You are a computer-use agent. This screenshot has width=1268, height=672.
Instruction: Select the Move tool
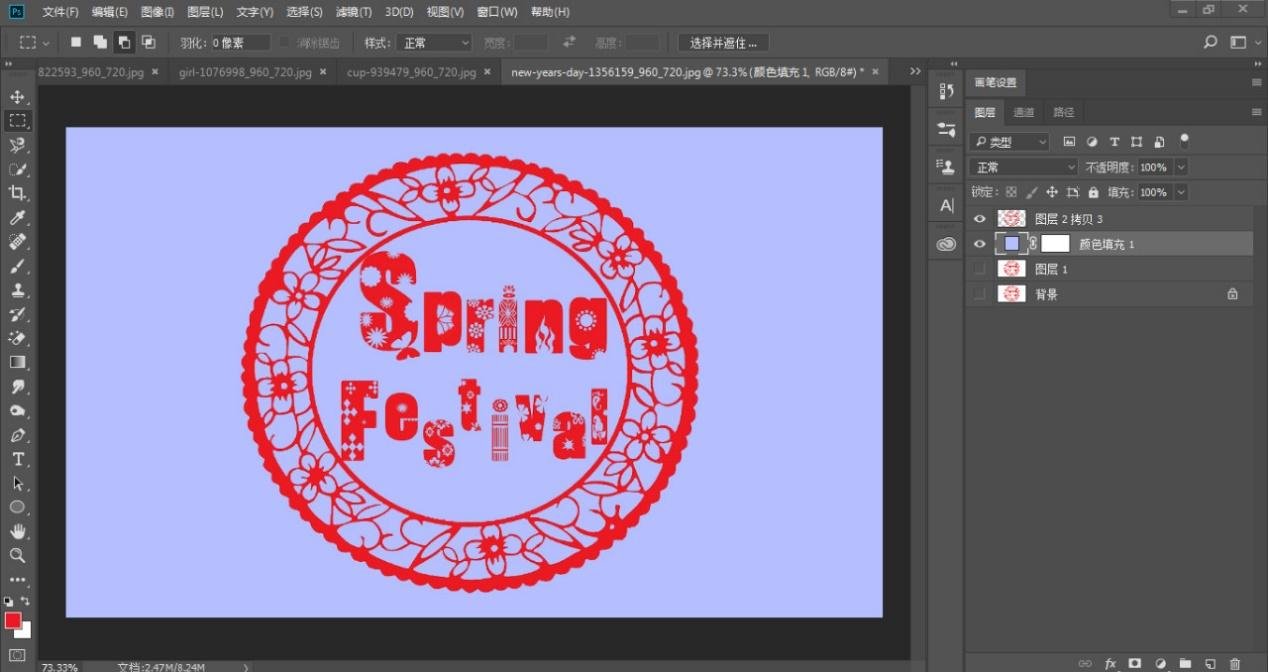(17, 97)
